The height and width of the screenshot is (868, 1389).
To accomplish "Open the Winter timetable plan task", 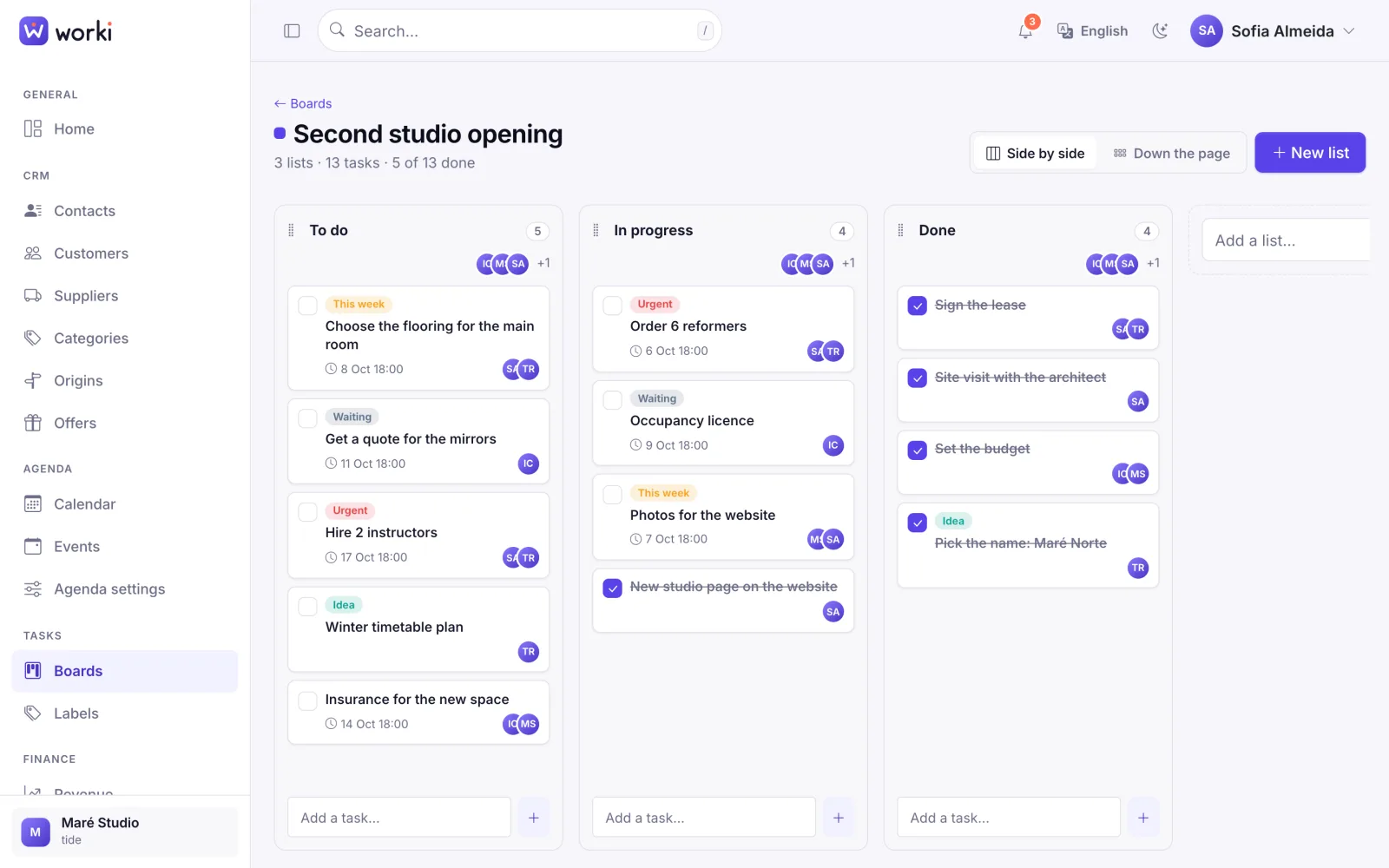I will (418, 629).
